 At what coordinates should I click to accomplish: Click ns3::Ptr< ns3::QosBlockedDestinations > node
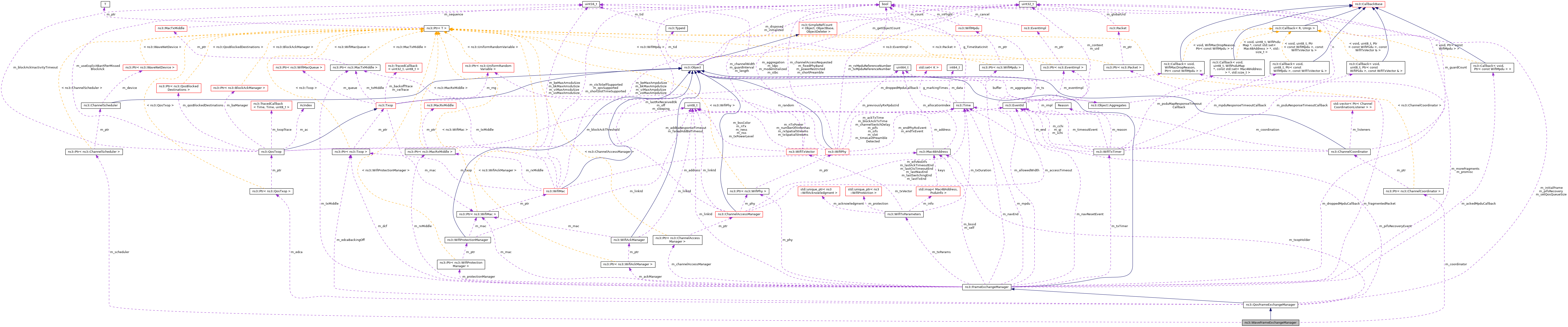(x=178, y=88)
